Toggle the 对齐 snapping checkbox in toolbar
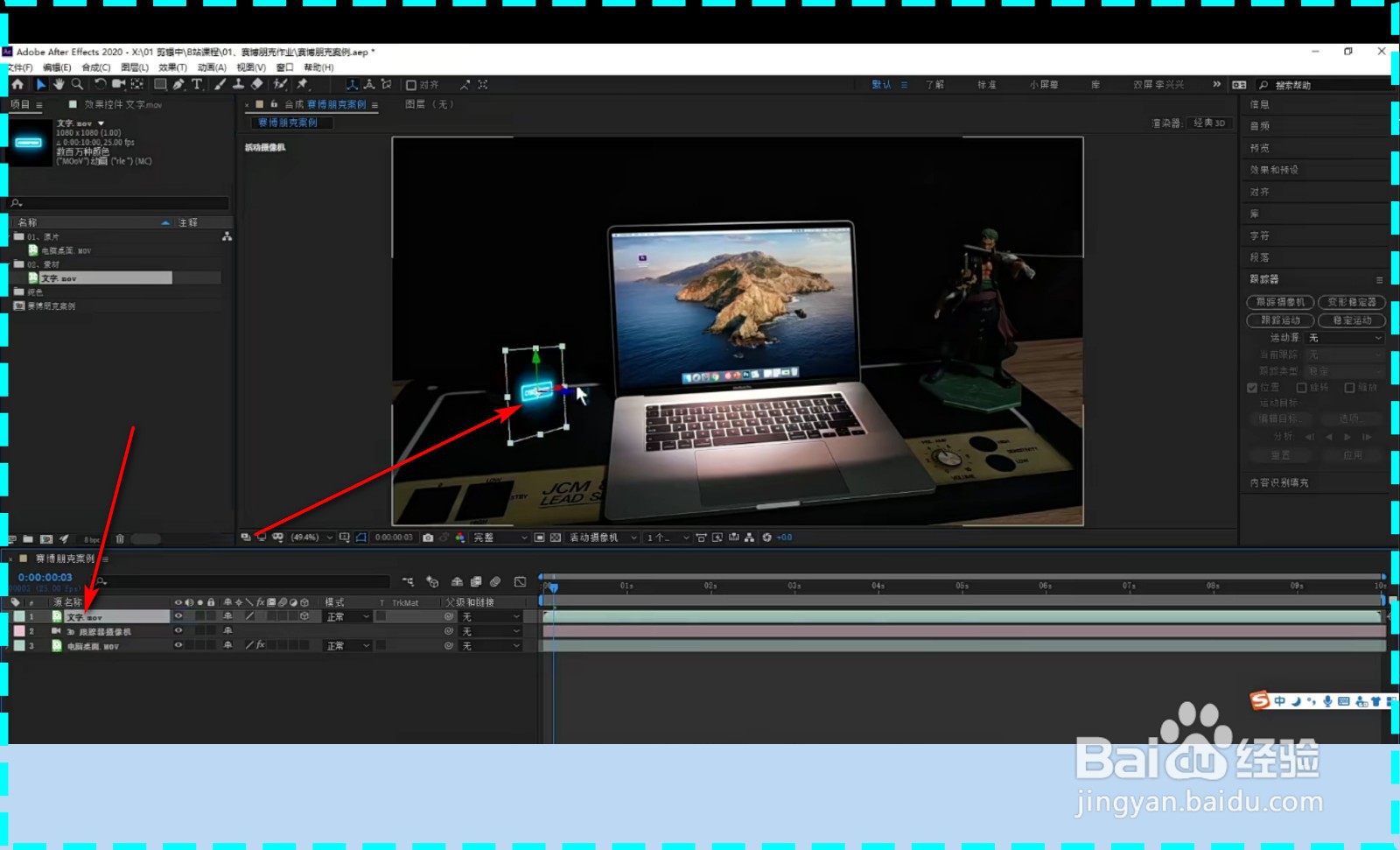The height and width of the screenshot is (850, 1400). (411, 85)
